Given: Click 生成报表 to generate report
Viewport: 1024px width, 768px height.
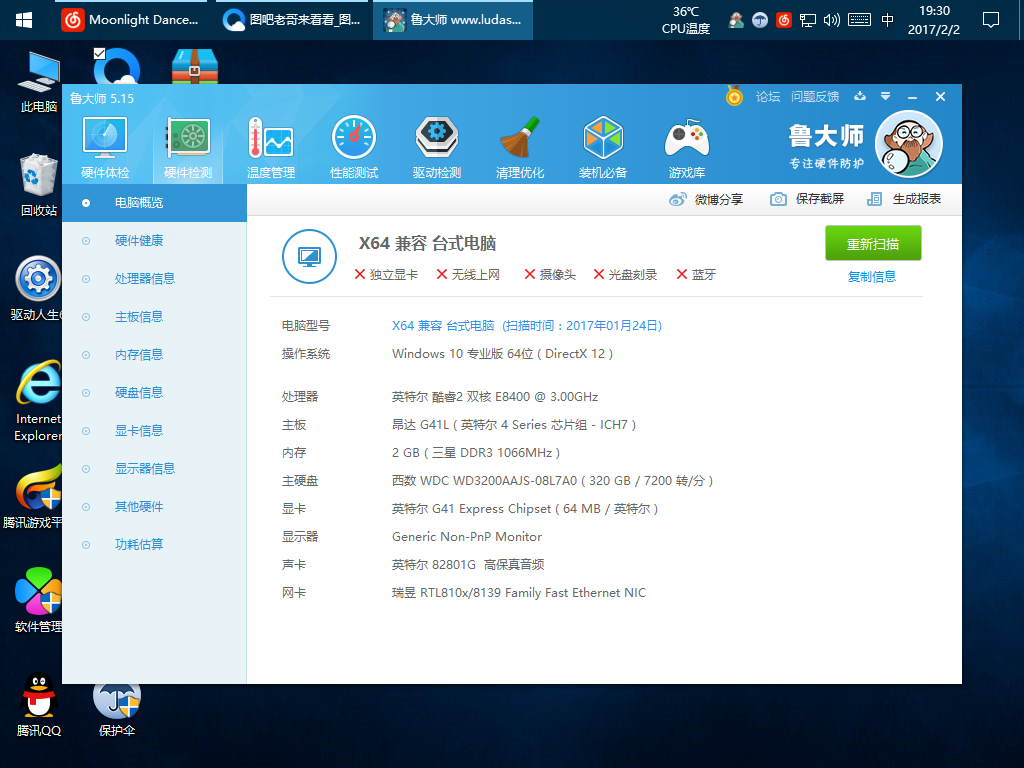Looking at the screenshot, I should click(x=904, y=199).
